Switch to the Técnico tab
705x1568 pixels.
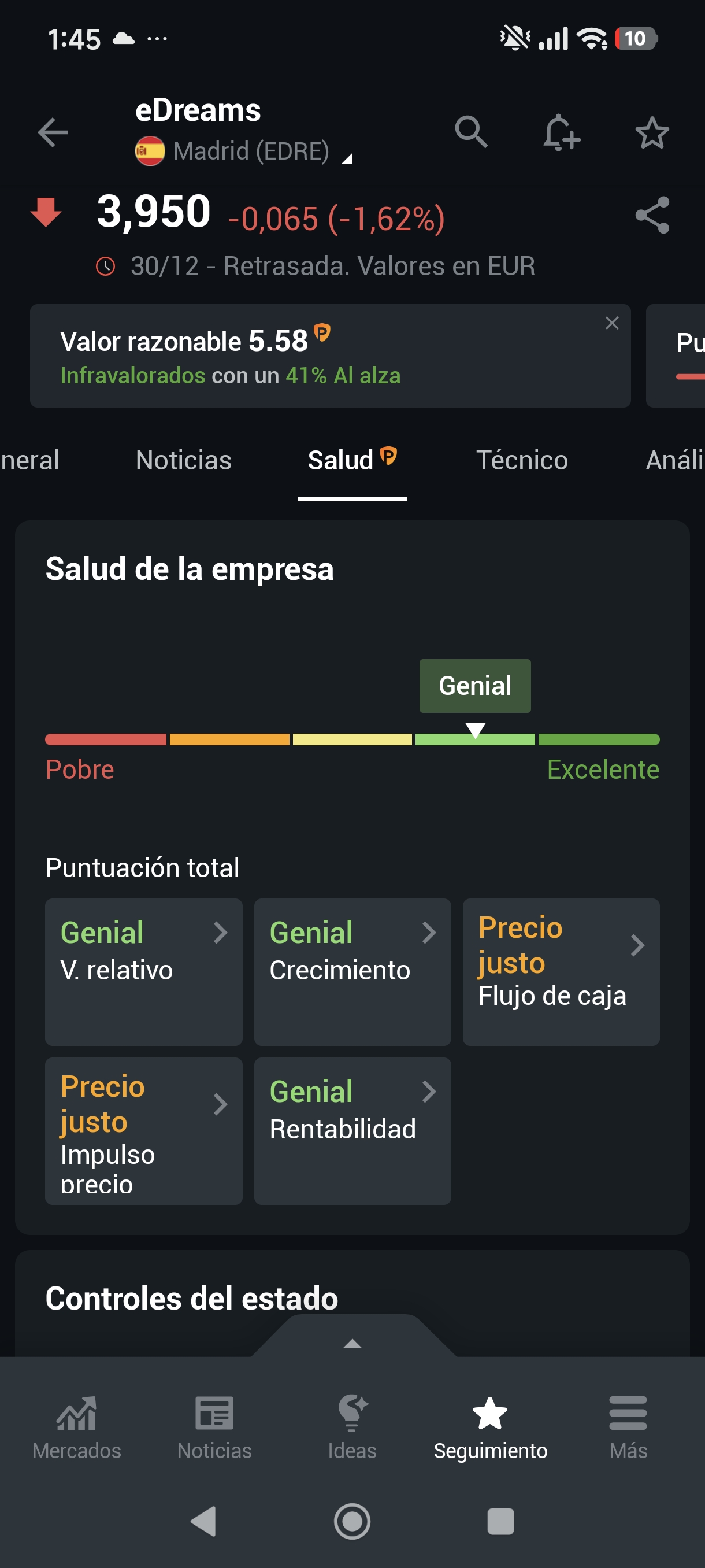521,461
